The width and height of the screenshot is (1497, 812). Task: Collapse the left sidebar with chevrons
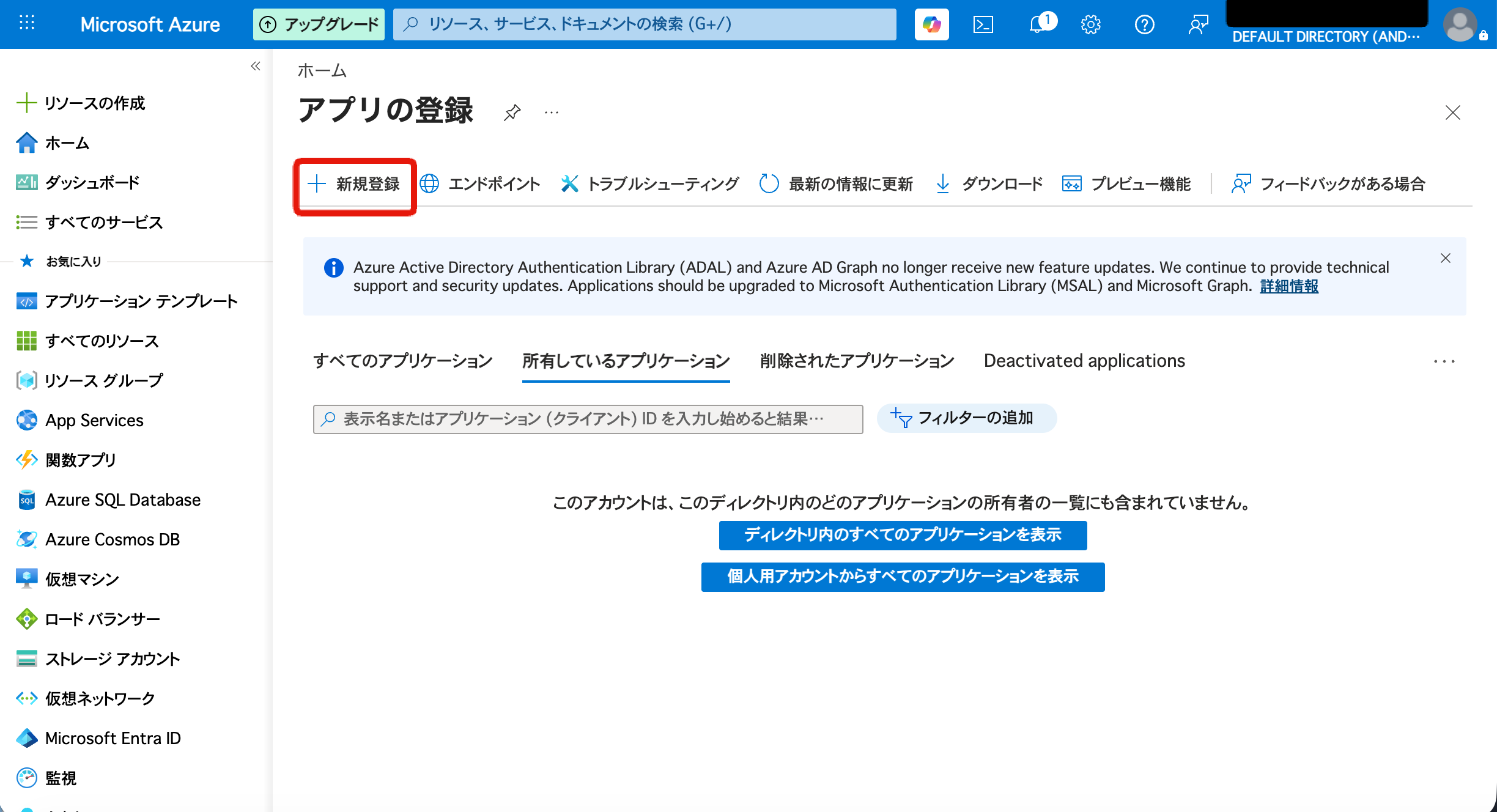coord(256,66)
